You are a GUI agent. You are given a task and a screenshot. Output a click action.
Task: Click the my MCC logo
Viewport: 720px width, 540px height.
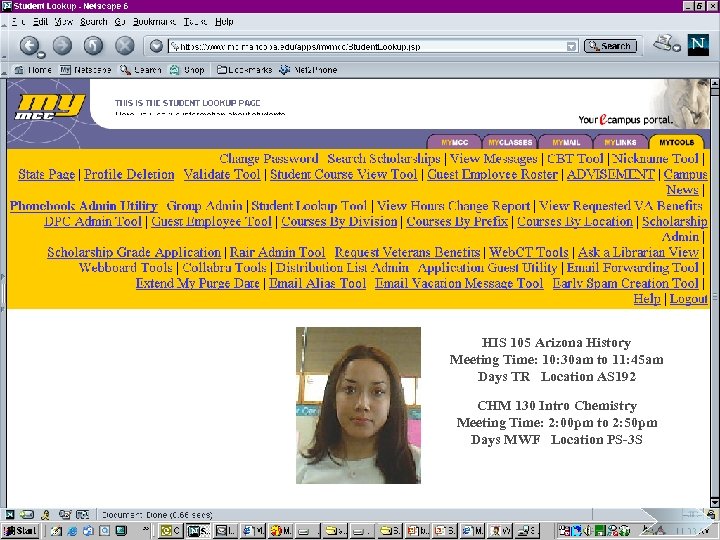tap(50, 107)
